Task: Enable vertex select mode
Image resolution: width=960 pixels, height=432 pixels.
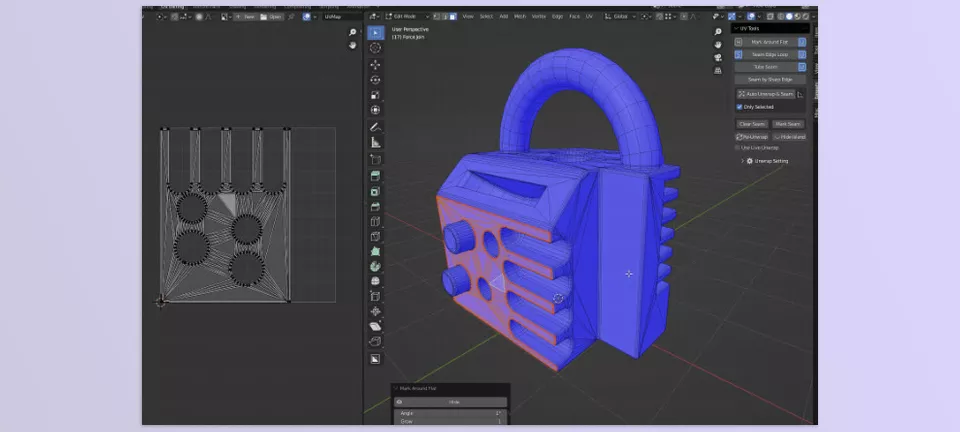Action: [437, 17]
